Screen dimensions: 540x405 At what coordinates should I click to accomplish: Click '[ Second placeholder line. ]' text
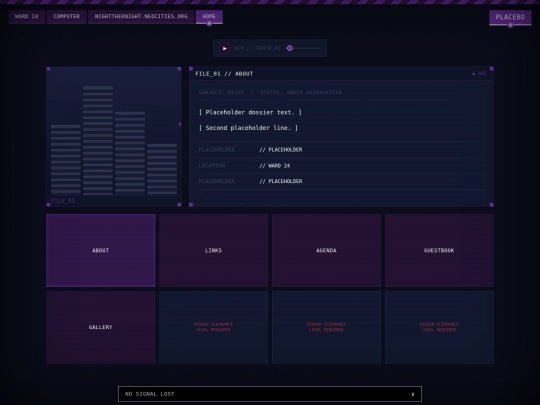point(248,128)
